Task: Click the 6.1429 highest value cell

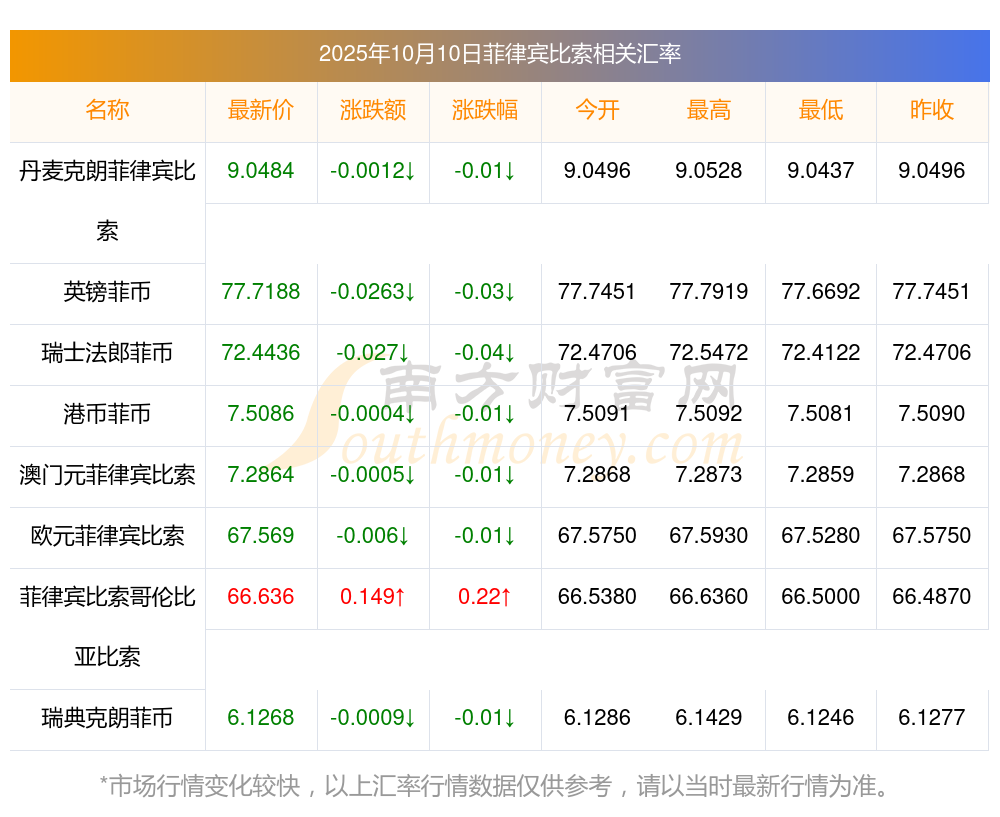Action: pyautogui.click(x=709, y=718)
